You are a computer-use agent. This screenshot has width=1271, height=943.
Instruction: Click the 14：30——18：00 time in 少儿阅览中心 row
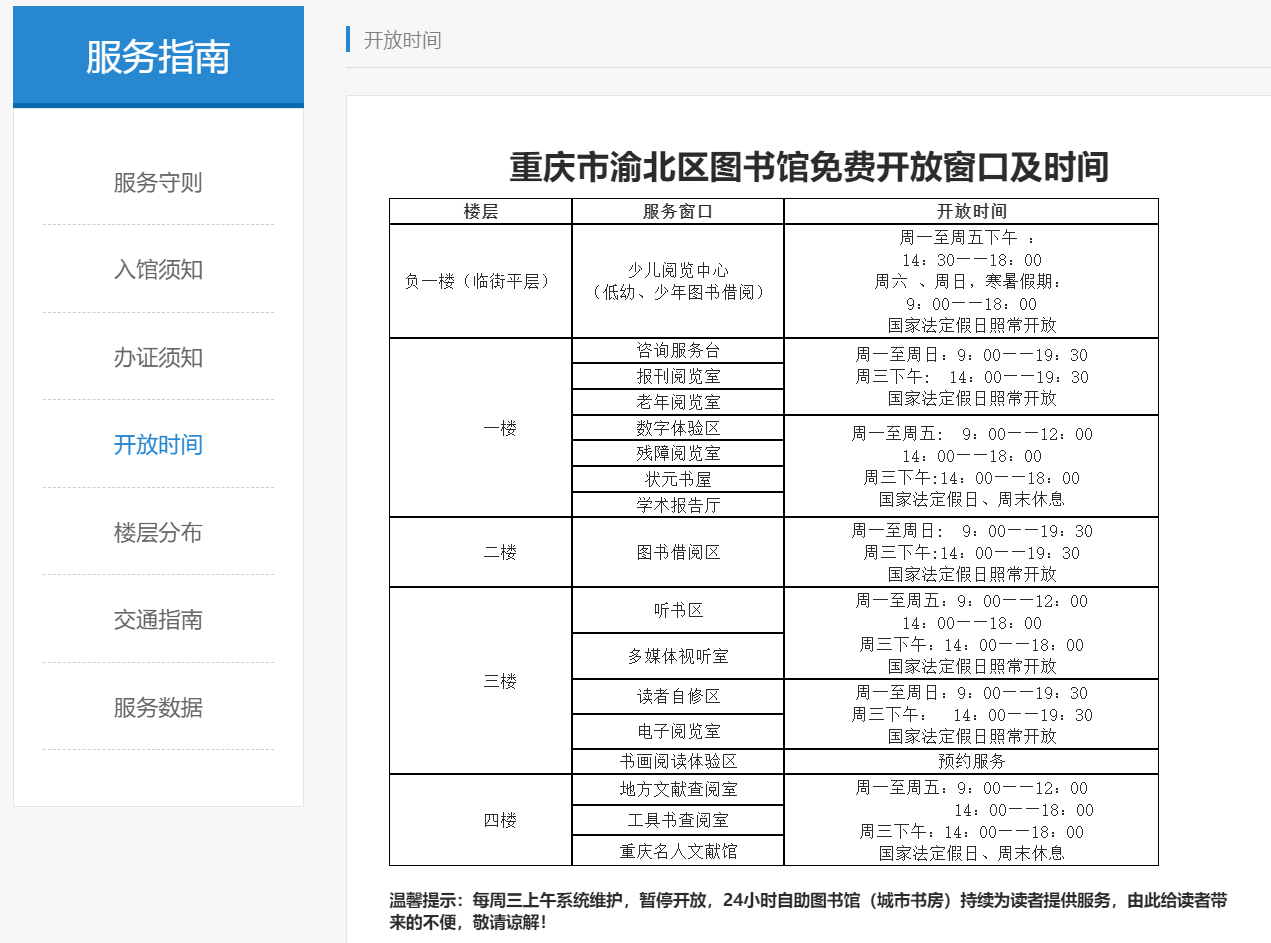pyautogui.click(x=971, y=260)
